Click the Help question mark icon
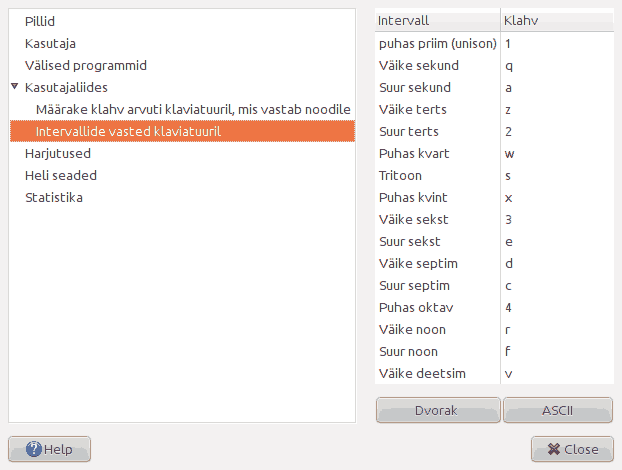This screenshot has height=470, width=622. pyautogui.click(x=33, y=449)
